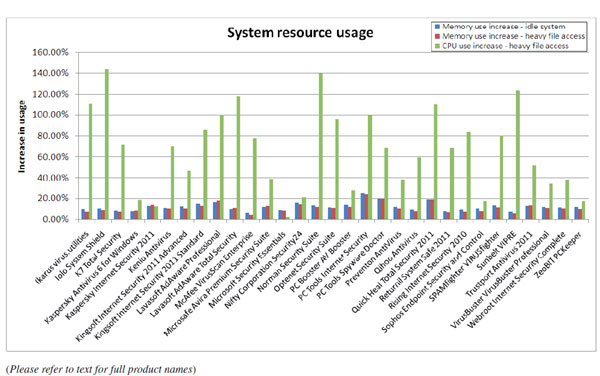Select the "Ikarus virus.utilities" category label
The width and height of the screenshot is (600, 376).
[63, 257]
